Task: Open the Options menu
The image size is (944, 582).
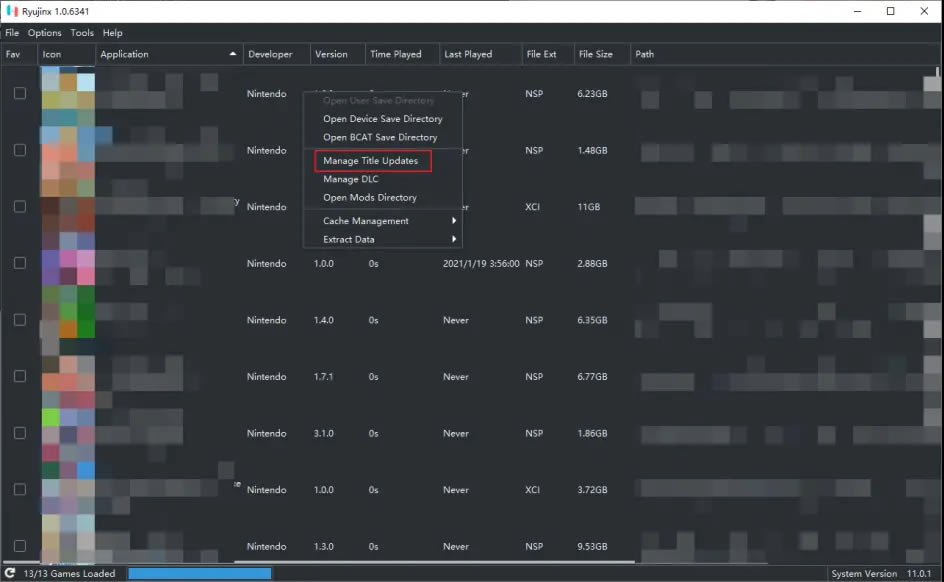Action: pyautogui.click(x=44, y=33)
